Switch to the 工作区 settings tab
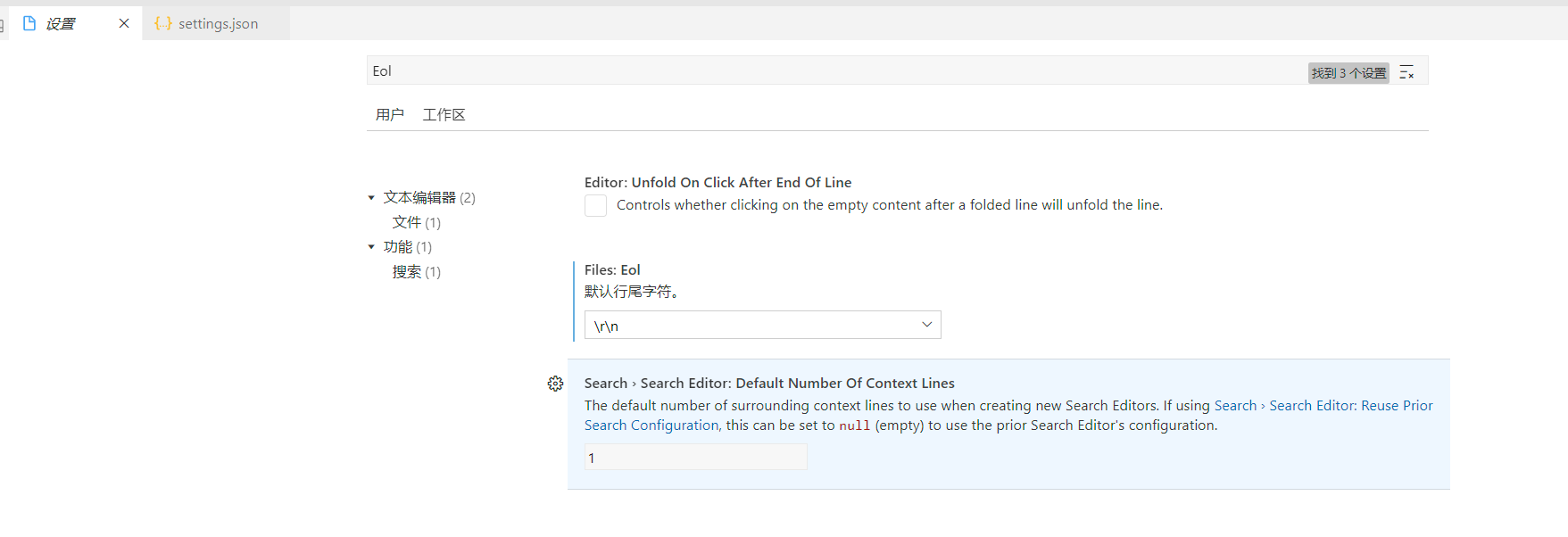1568x537 pixels. point(444,114)
